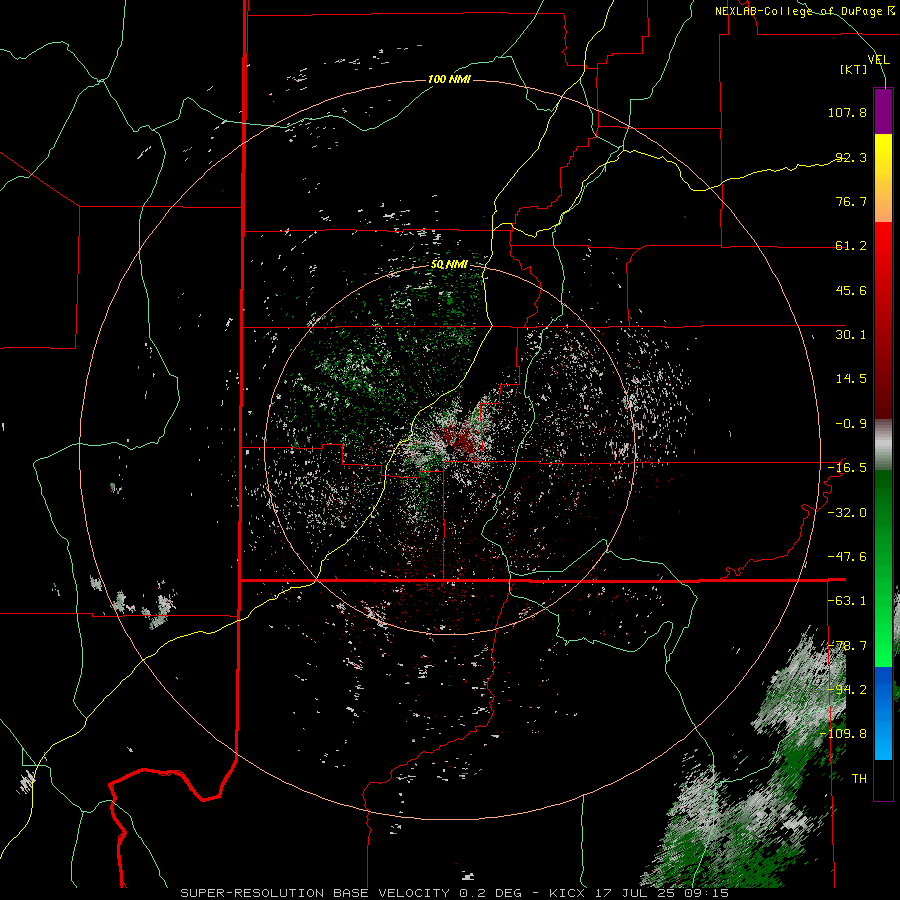Pick the gray segment of the velocity scale
This screenshot has height=900, width=900.
pyautogui.click(x=883, y=445)
